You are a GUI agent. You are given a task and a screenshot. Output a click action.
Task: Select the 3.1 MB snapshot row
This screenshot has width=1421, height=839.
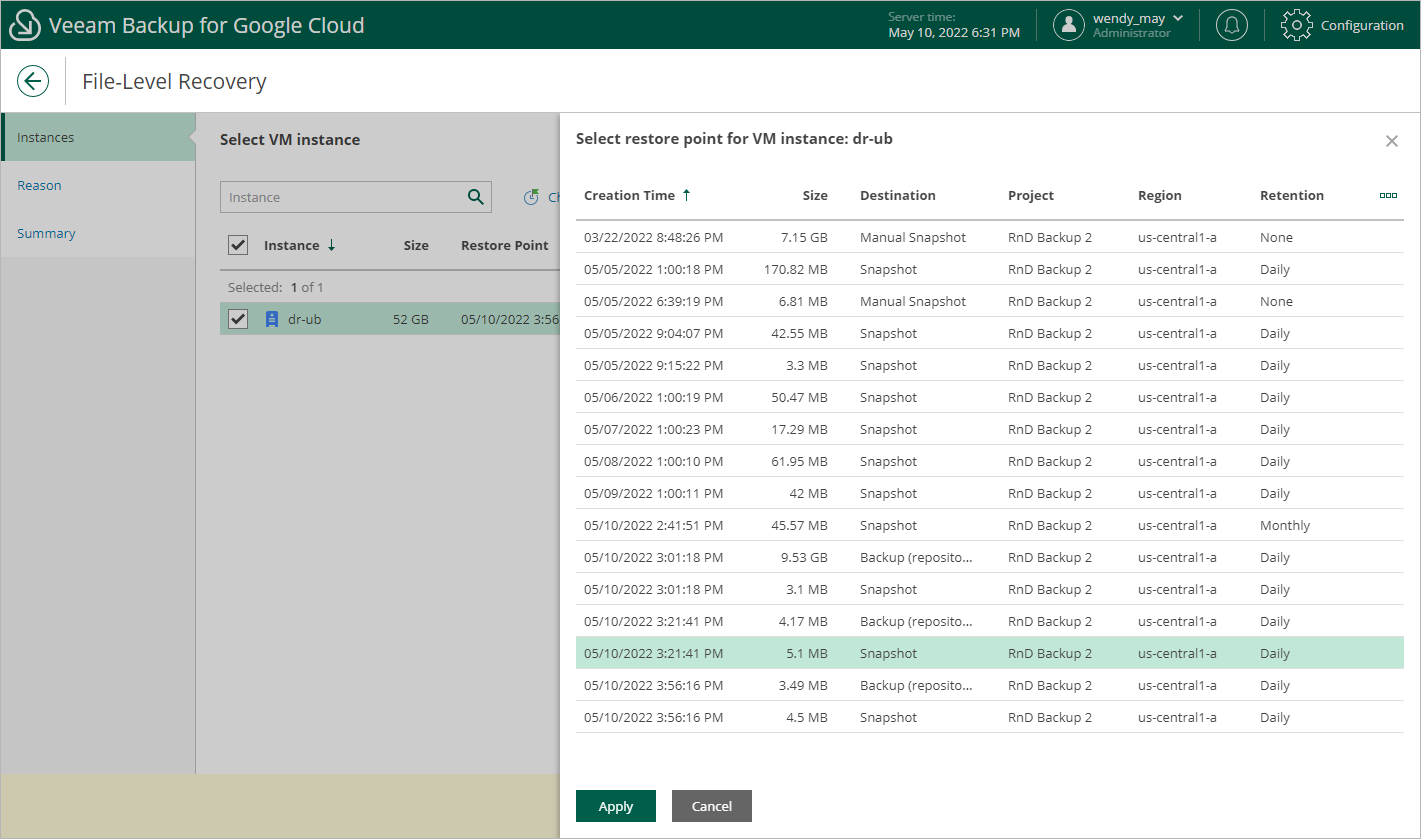pos(990,589)
